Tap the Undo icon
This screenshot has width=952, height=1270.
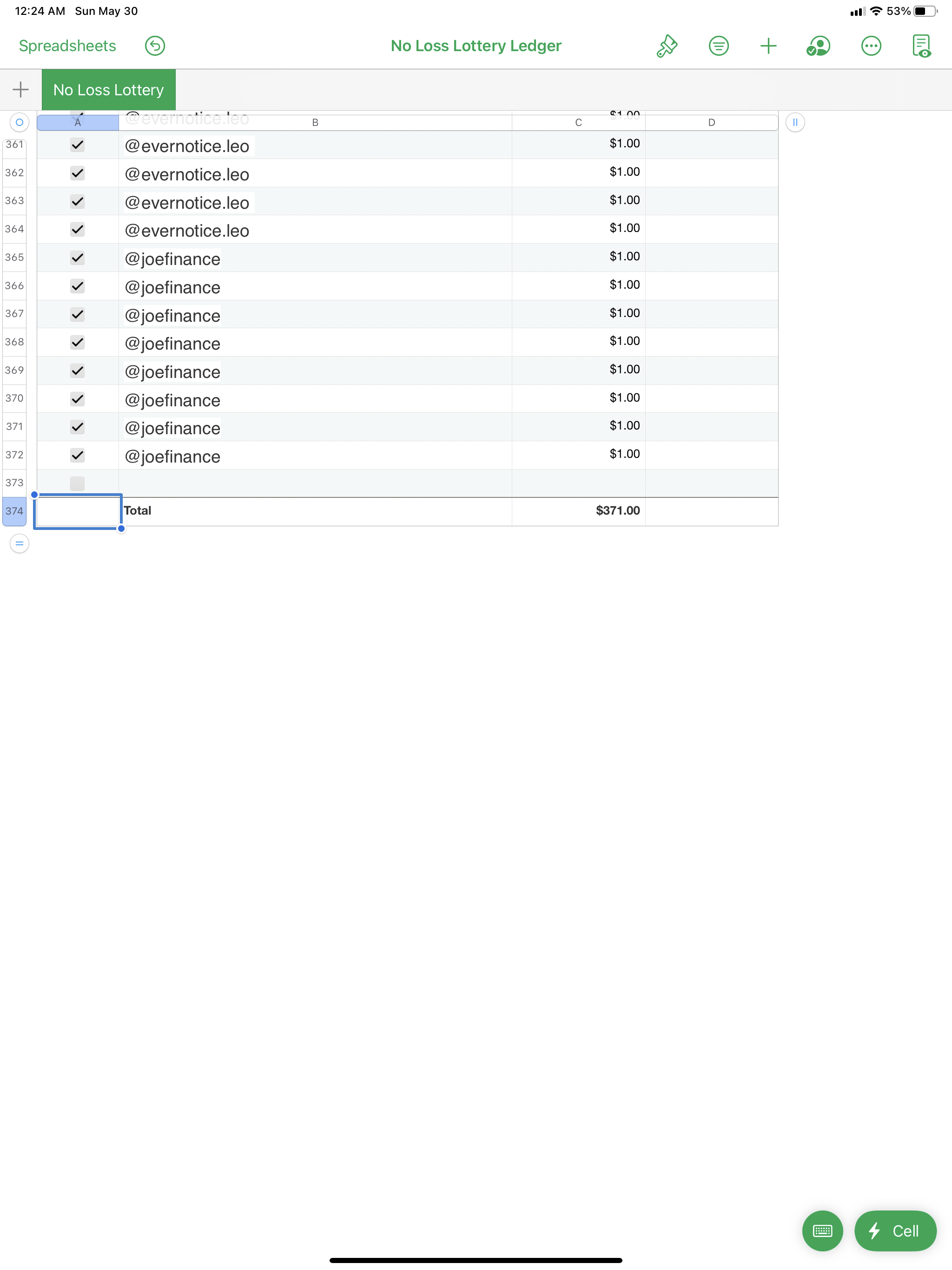[154, 46]
